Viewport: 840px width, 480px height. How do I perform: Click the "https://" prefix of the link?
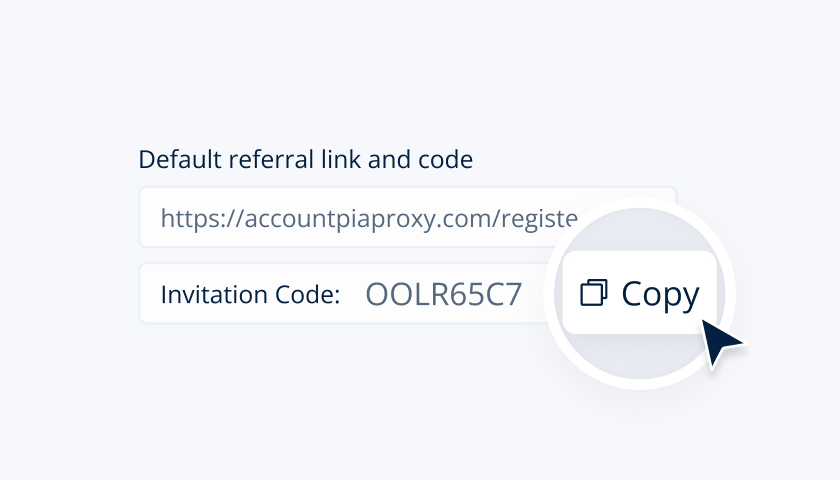coord(193,218)
